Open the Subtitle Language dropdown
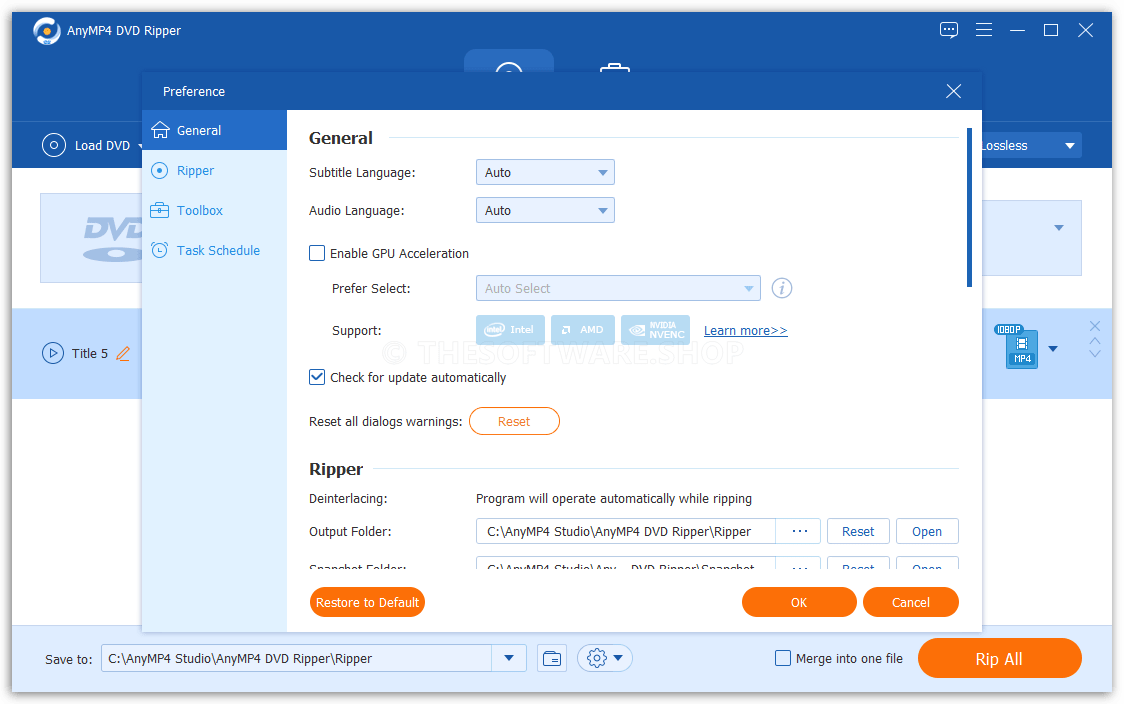Image resolution: width=1124 pixels, height=704 pixels. (545, 172)
